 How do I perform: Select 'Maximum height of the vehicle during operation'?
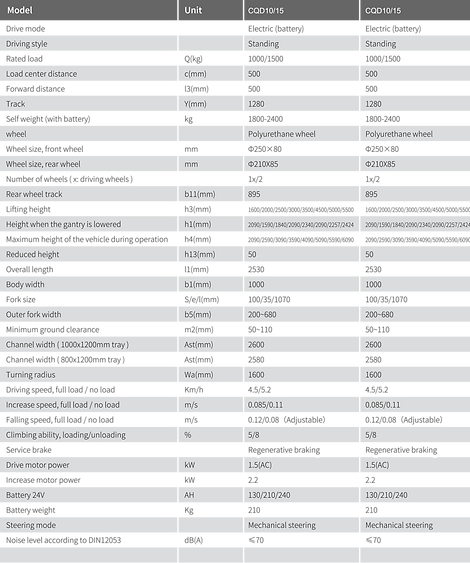pyautogui.click(x=87, y=239)
